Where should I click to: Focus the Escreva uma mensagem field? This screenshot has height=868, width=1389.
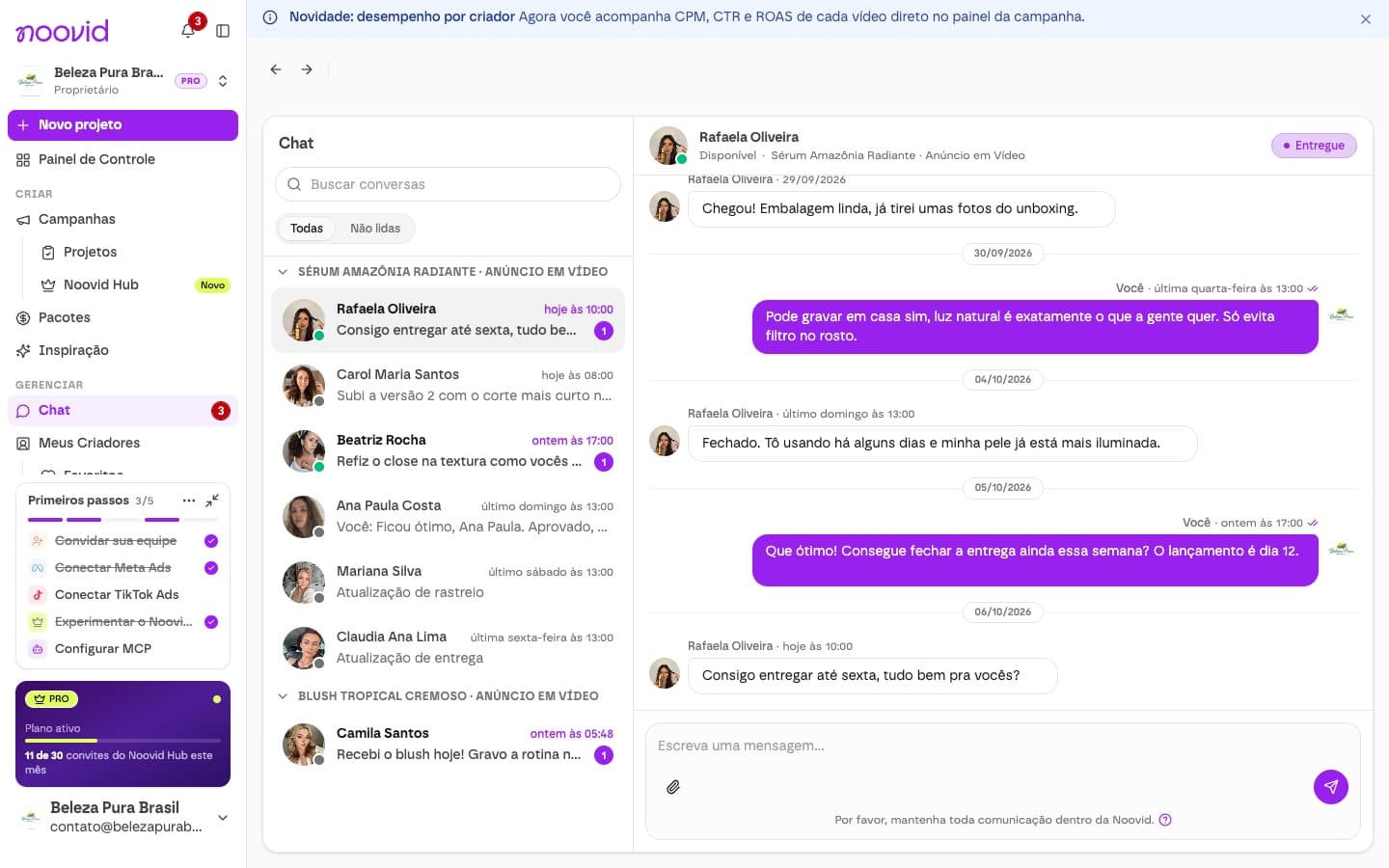(1003, 746)
